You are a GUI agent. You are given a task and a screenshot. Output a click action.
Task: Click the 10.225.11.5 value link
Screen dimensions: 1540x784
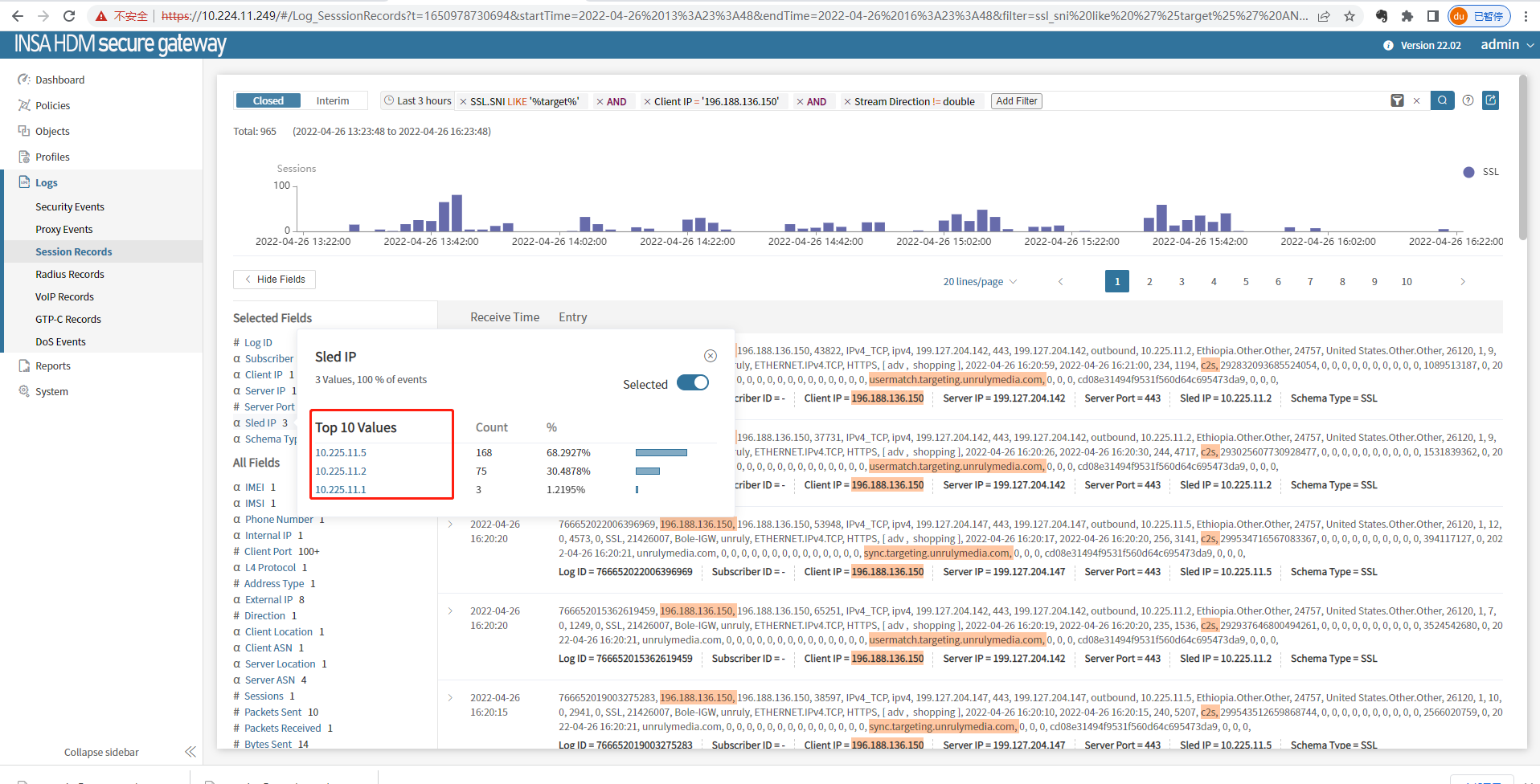341,453
